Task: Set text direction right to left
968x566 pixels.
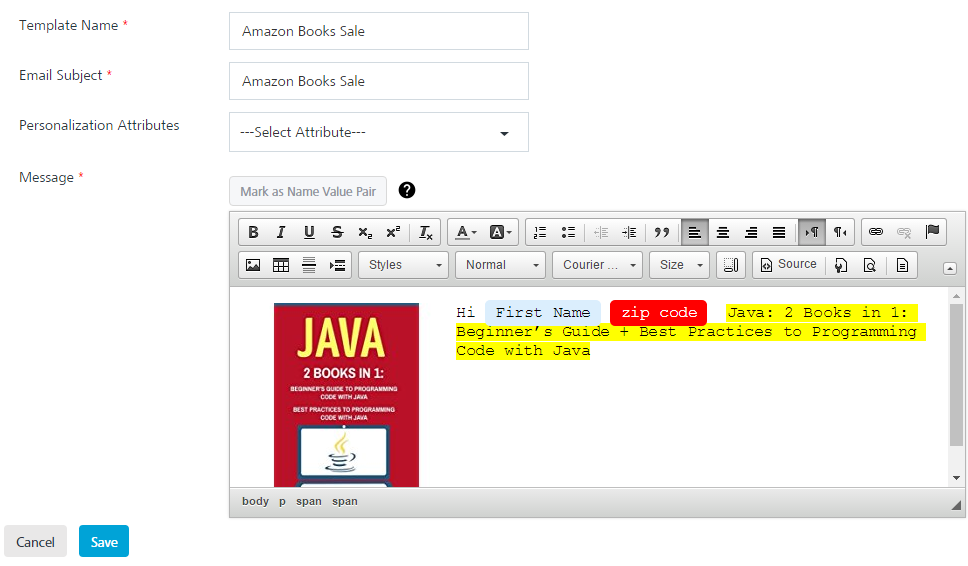Action: pos(840,232)
